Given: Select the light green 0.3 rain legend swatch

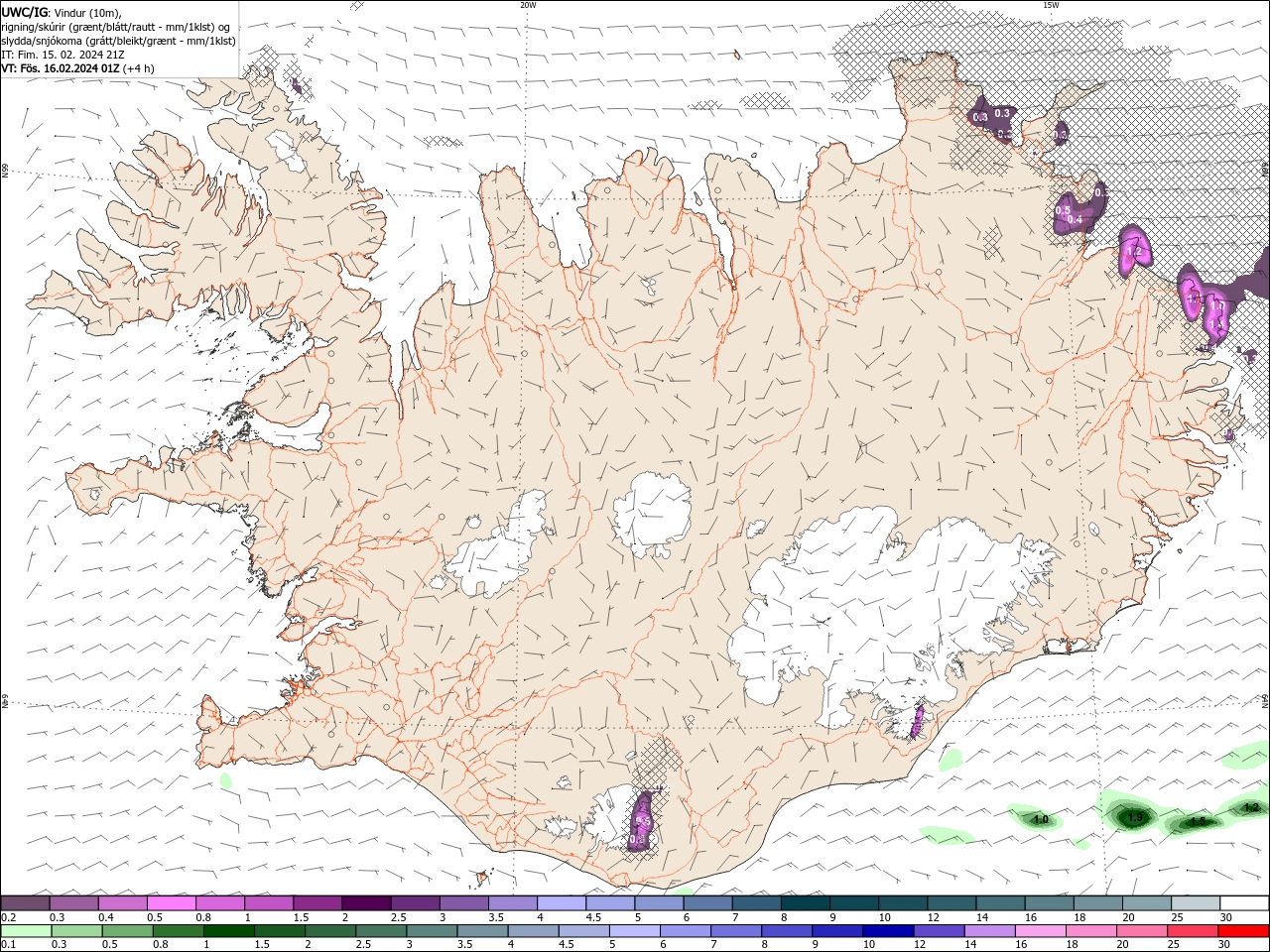Looking at the screenshot, I should click(x=77, y=931).
